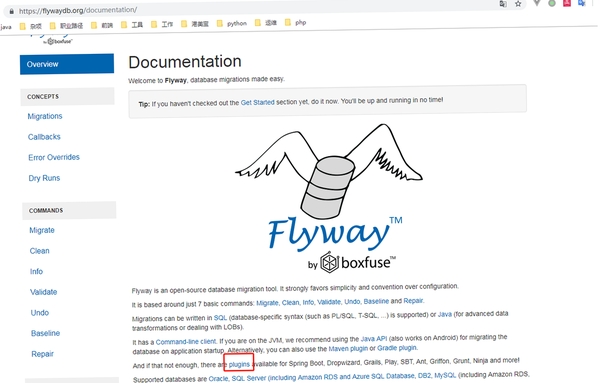Open the Maven plugin link
The height and width of the screenshot is (383, 600).
pos(348,349)
